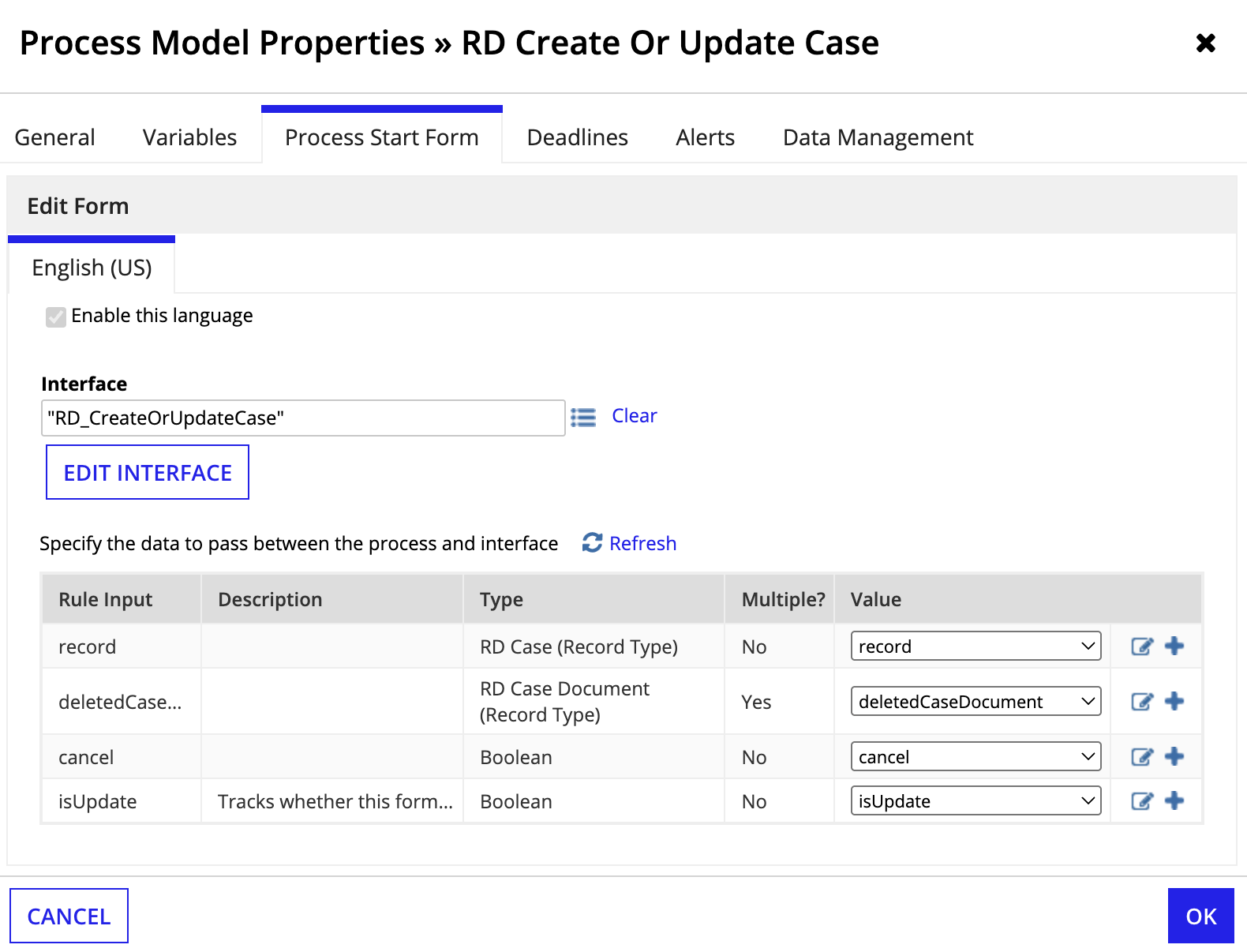Image resolution: width=1247 pixels, height=952 pixels.
Task: Open the record value dropdown
Action: click(x=976, y=647)
